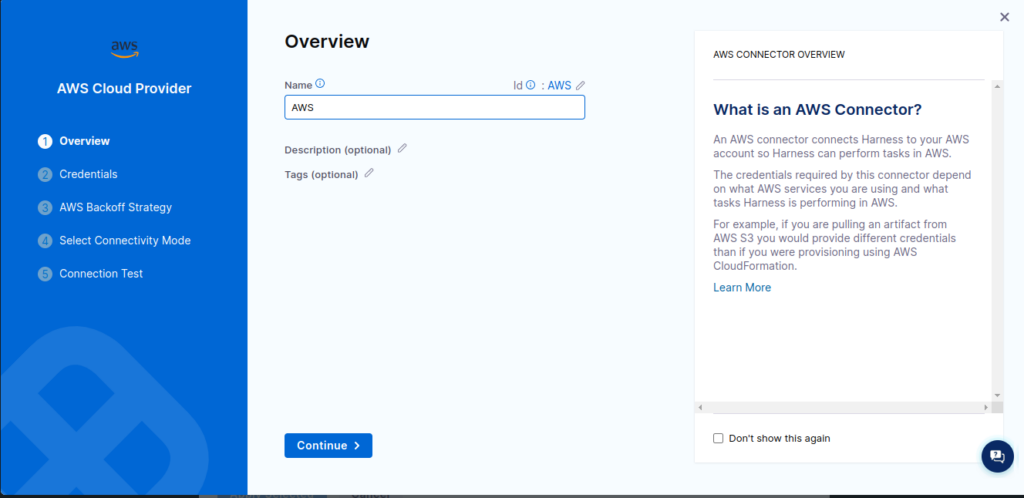1024x498 pixels.
Task: Click the Name info icon
Action: click(320, 85)
